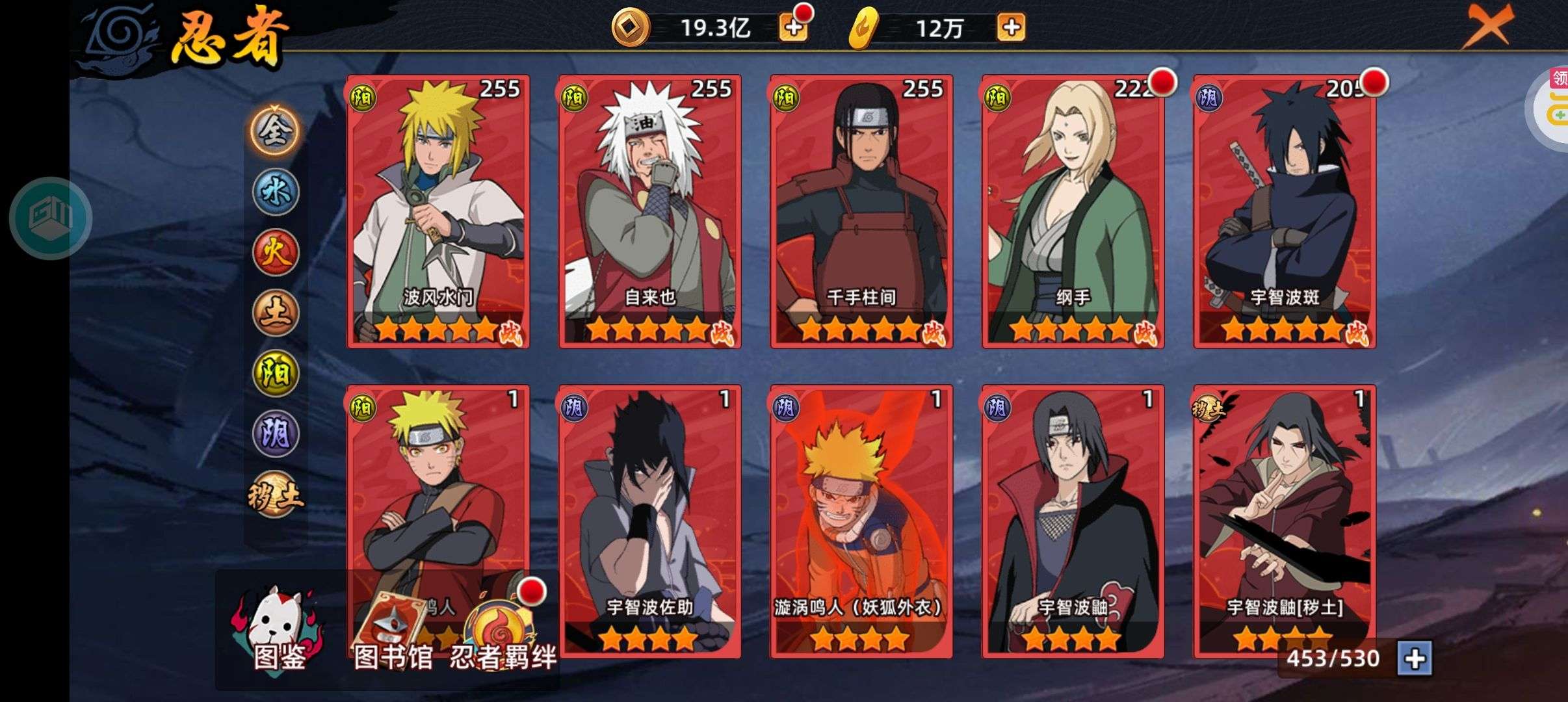
Task: Add more gold ingots with plus button
Action: click(x=1011, y=27)
